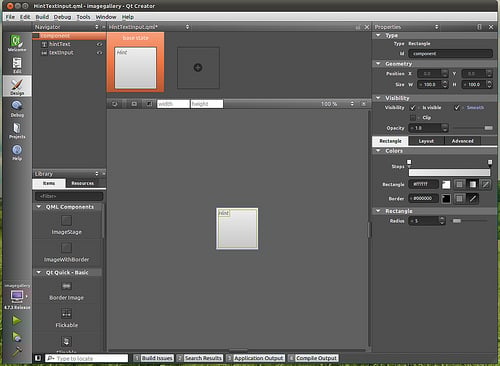Click the imagegallery build target selector
500x366 pixels.
[x=17, y=296]
